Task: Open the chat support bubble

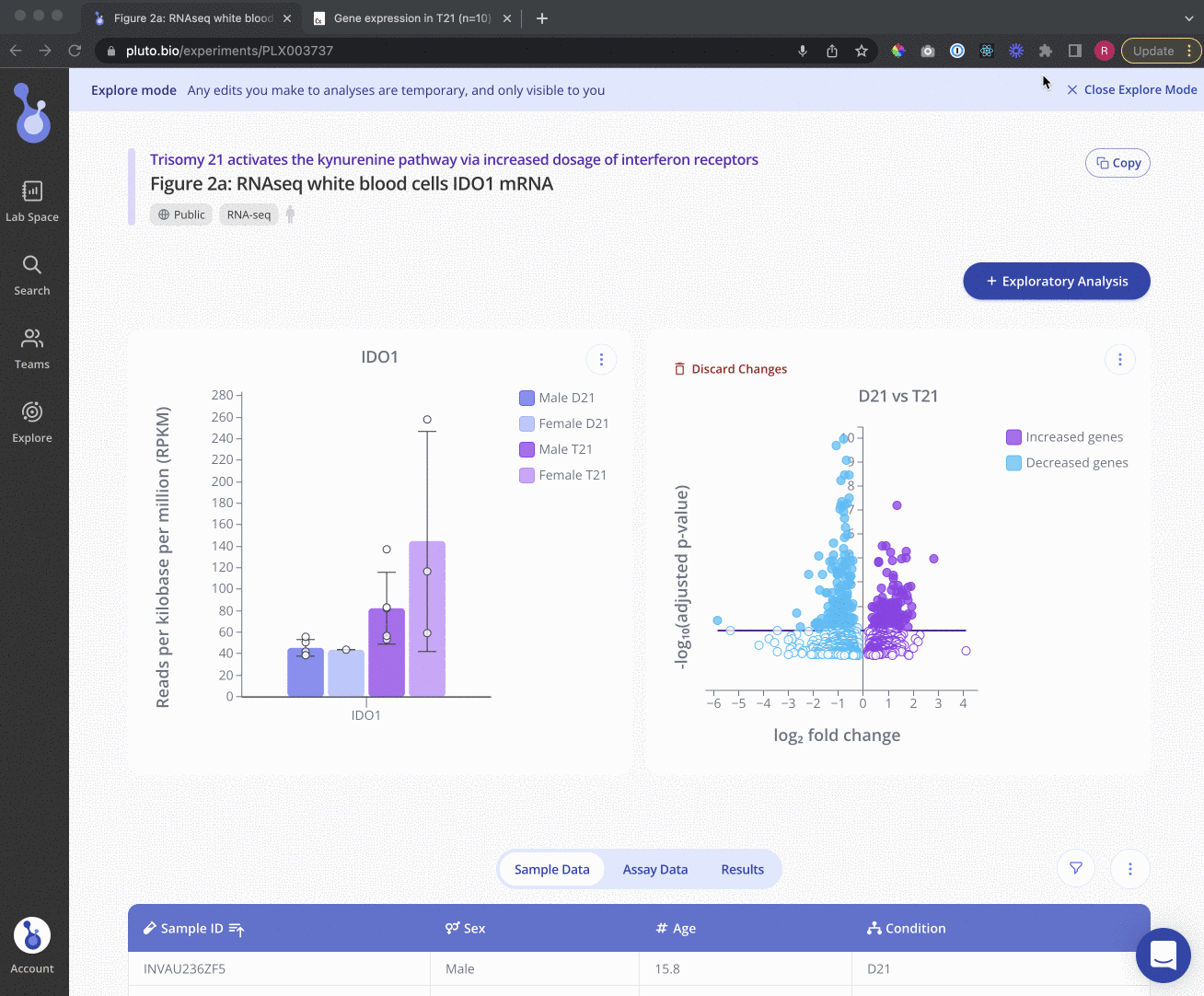Action: point(1163,955)
